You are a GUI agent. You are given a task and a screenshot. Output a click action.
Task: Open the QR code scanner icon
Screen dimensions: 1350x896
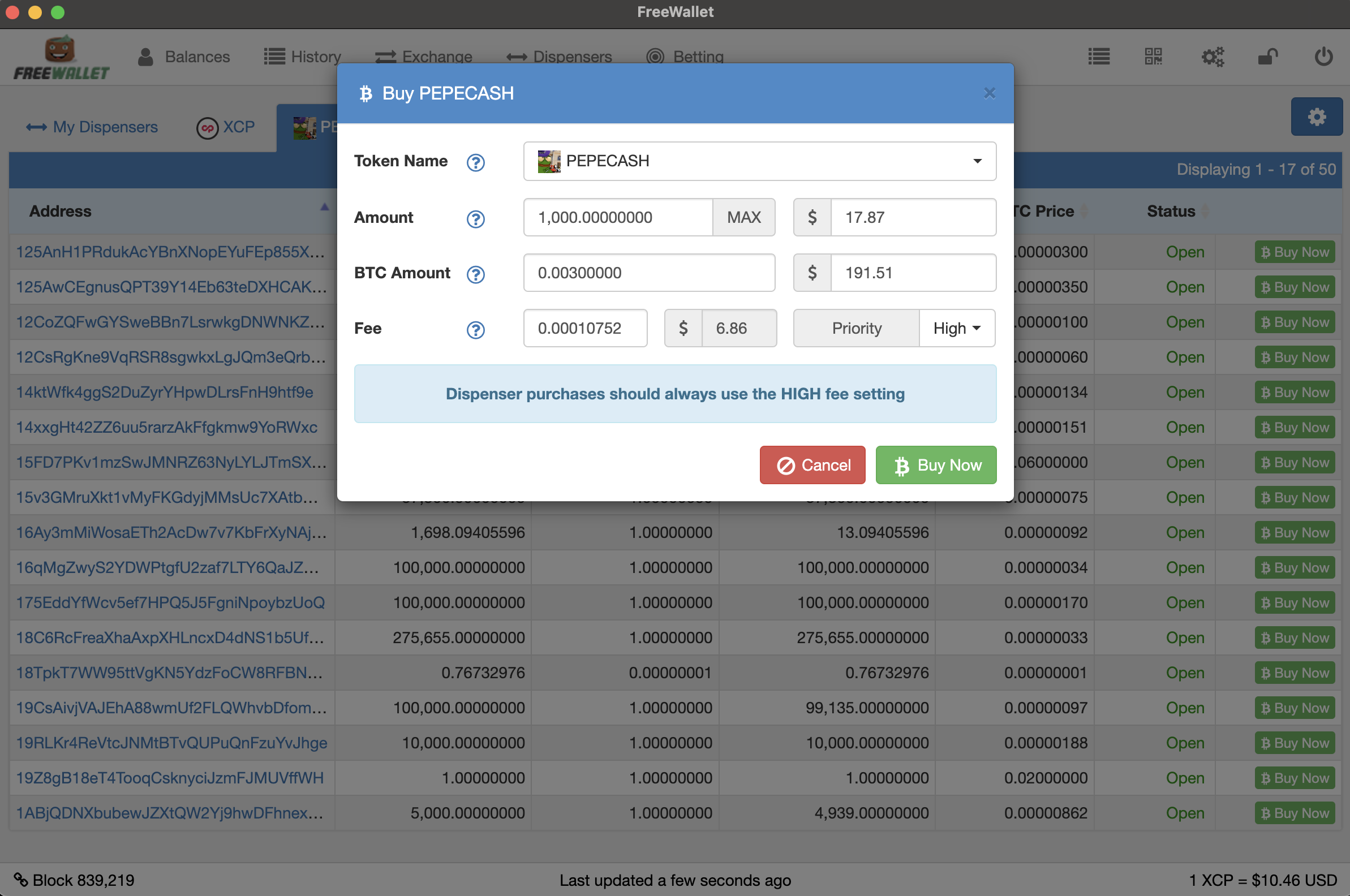click(1154, 57)
